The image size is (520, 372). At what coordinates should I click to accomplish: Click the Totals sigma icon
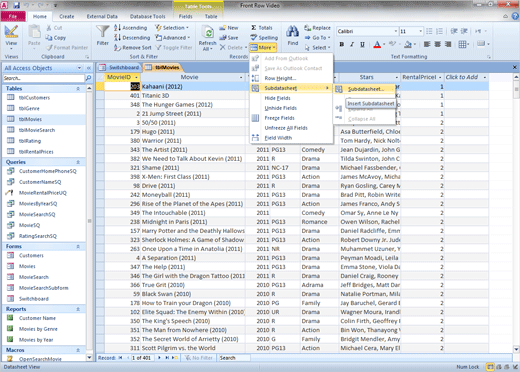point(254,28)
